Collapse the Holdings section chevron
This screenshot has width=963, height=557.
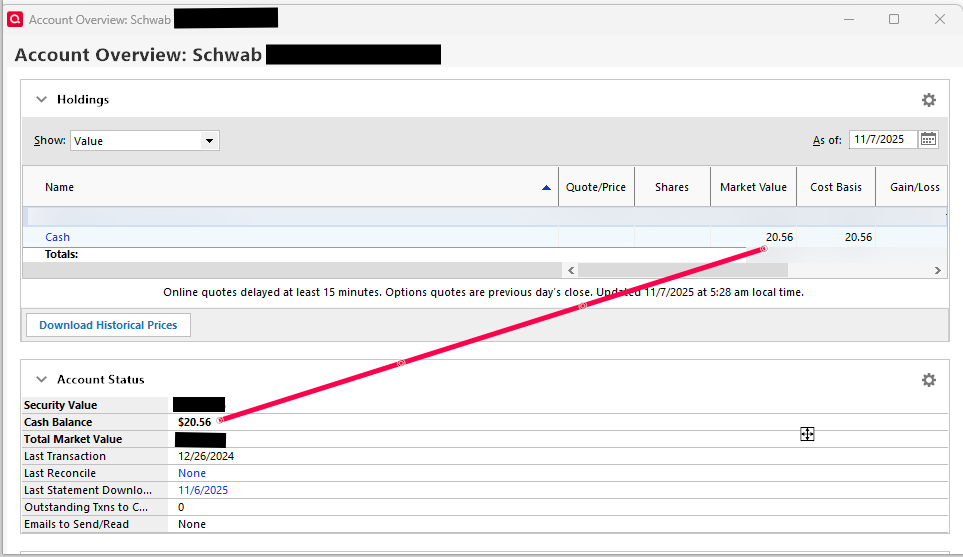tap(41, 99)
